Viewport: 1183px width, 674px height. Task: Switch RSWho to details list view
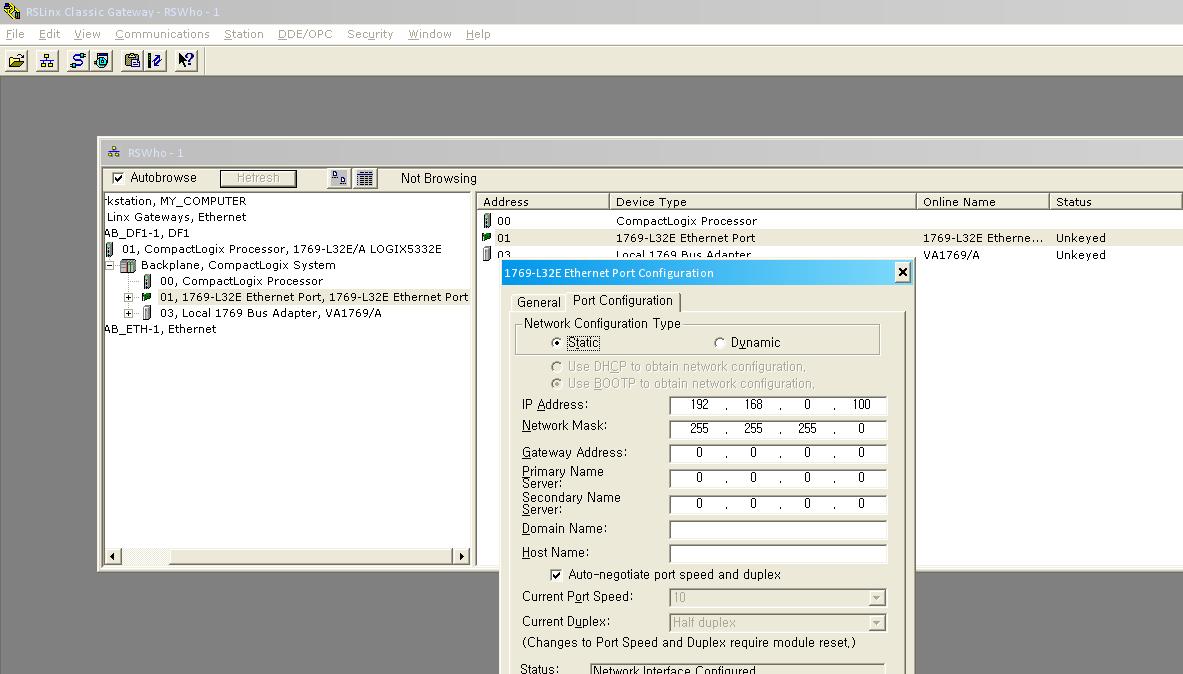pos(365,178)
